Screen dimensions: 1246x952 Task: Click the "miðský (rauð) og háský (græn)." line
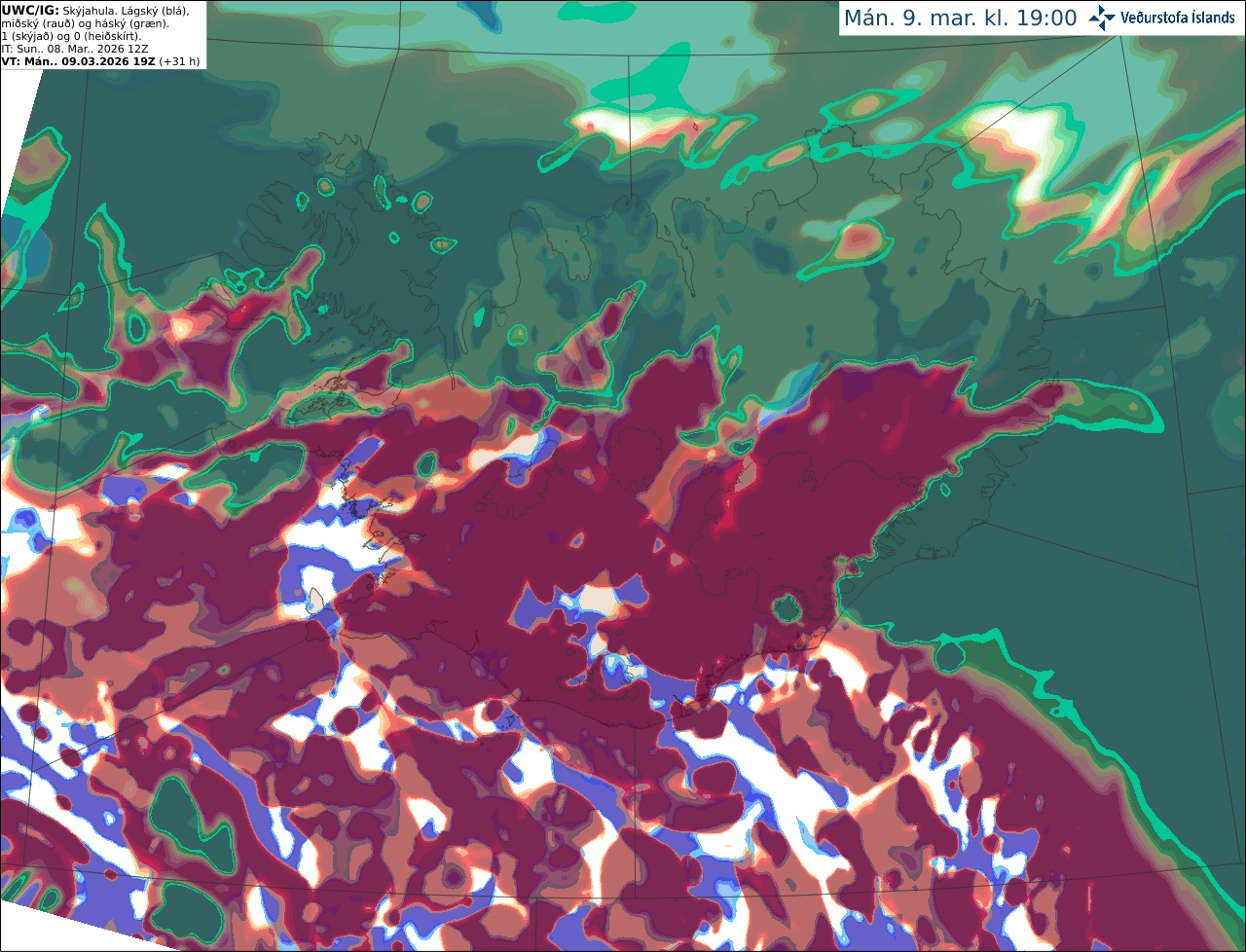point(86,23)
